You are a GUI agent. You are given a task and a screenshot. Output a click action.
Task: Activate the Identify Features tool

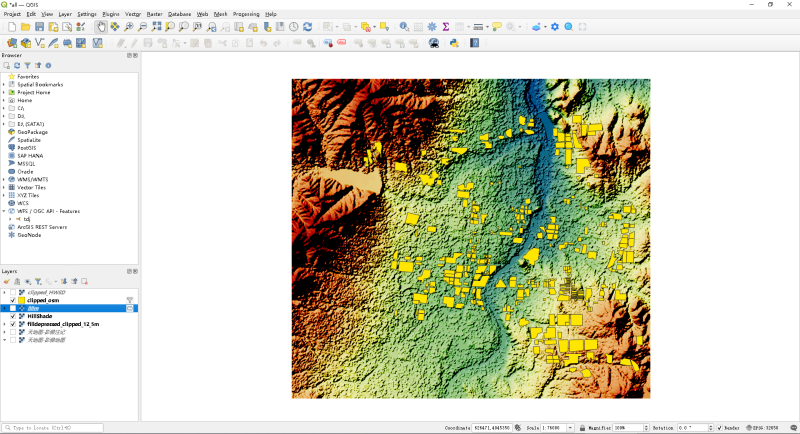404,27
